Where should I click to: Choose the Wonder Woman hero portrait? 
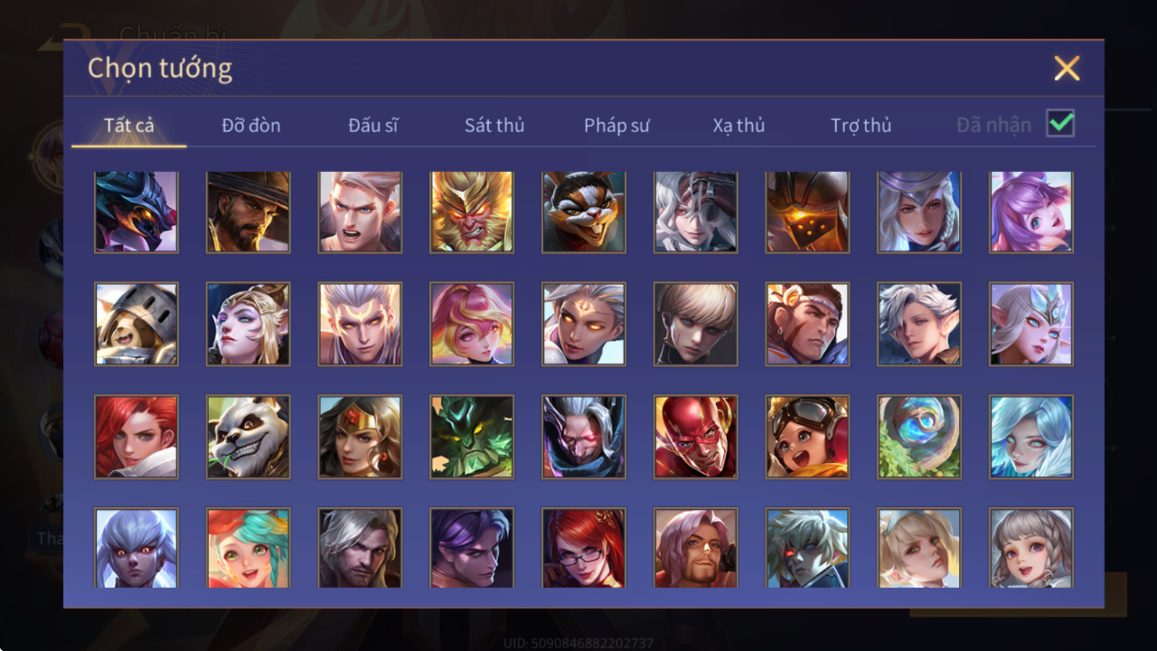[360, 436]
